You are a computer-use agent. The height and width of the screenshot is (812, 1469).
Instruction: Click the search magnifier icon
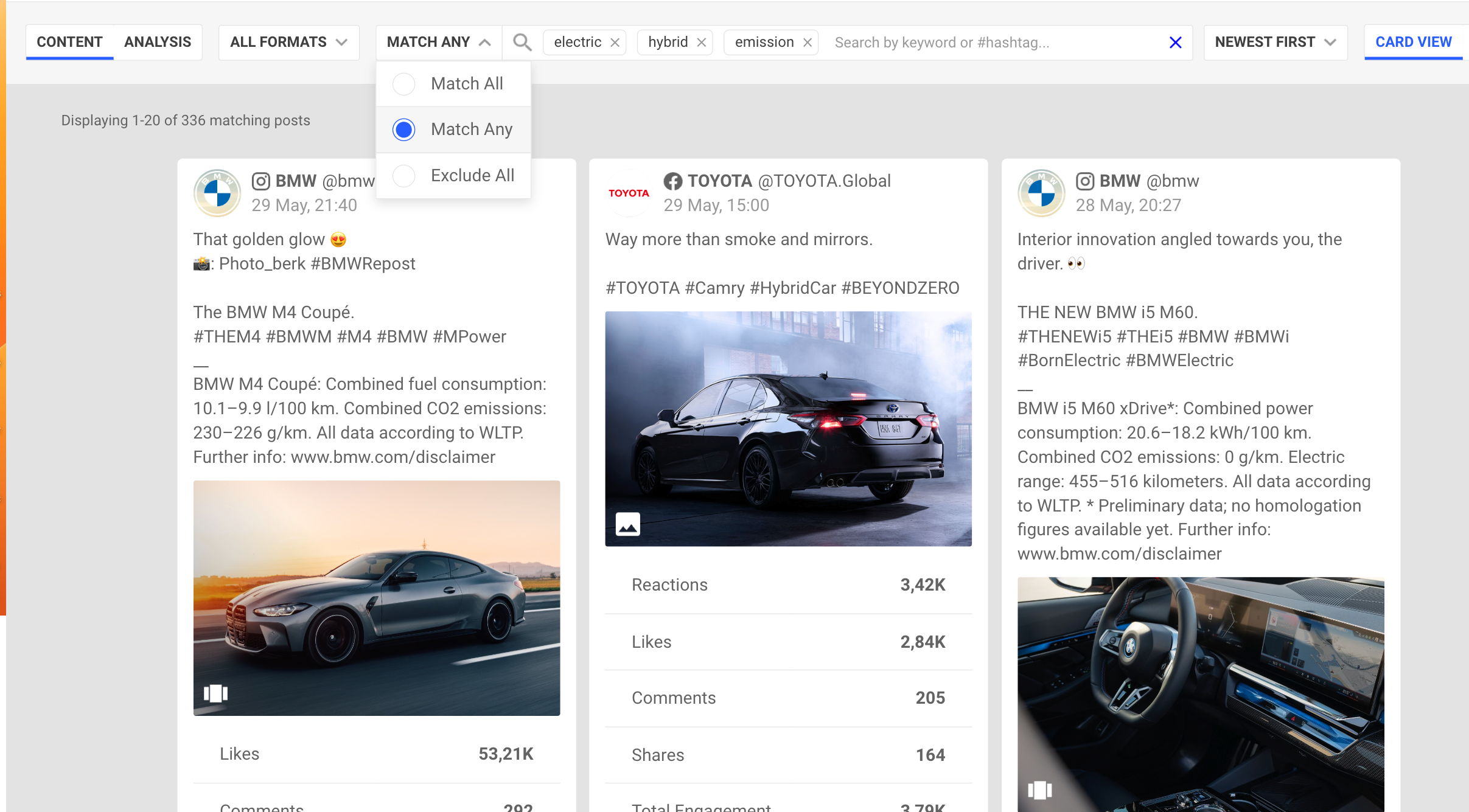[522, 42]
